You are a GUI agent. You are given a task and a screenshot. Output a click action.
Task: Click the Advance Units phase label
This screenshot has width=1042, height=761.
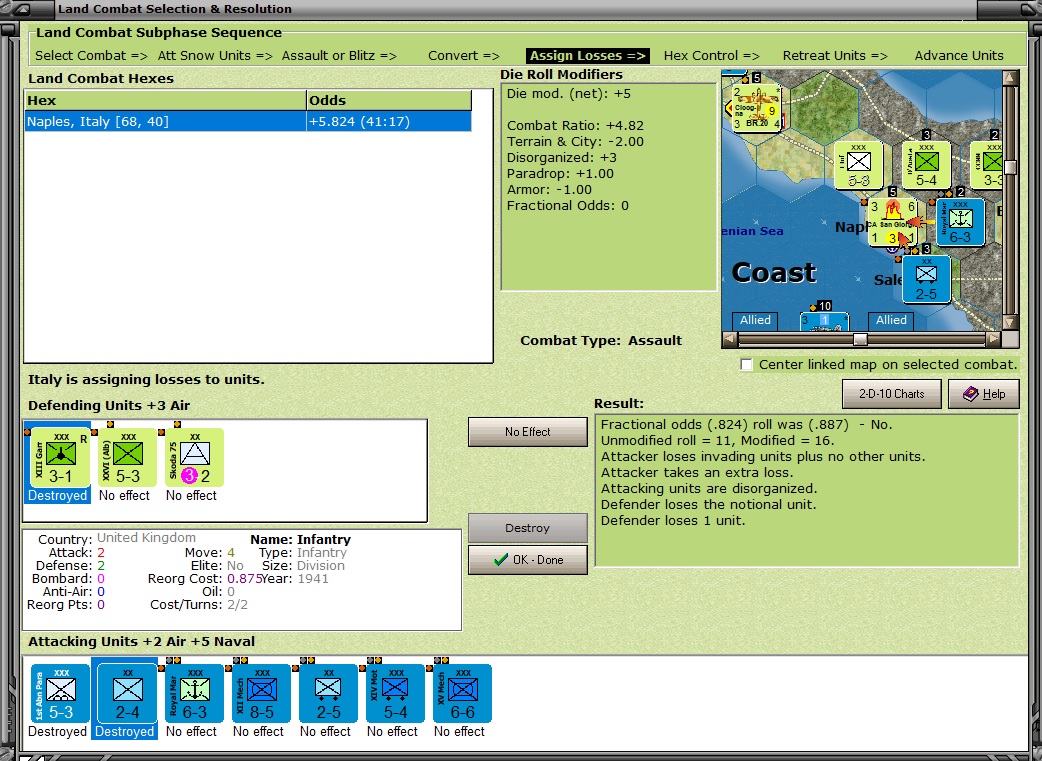coord(959,56)
